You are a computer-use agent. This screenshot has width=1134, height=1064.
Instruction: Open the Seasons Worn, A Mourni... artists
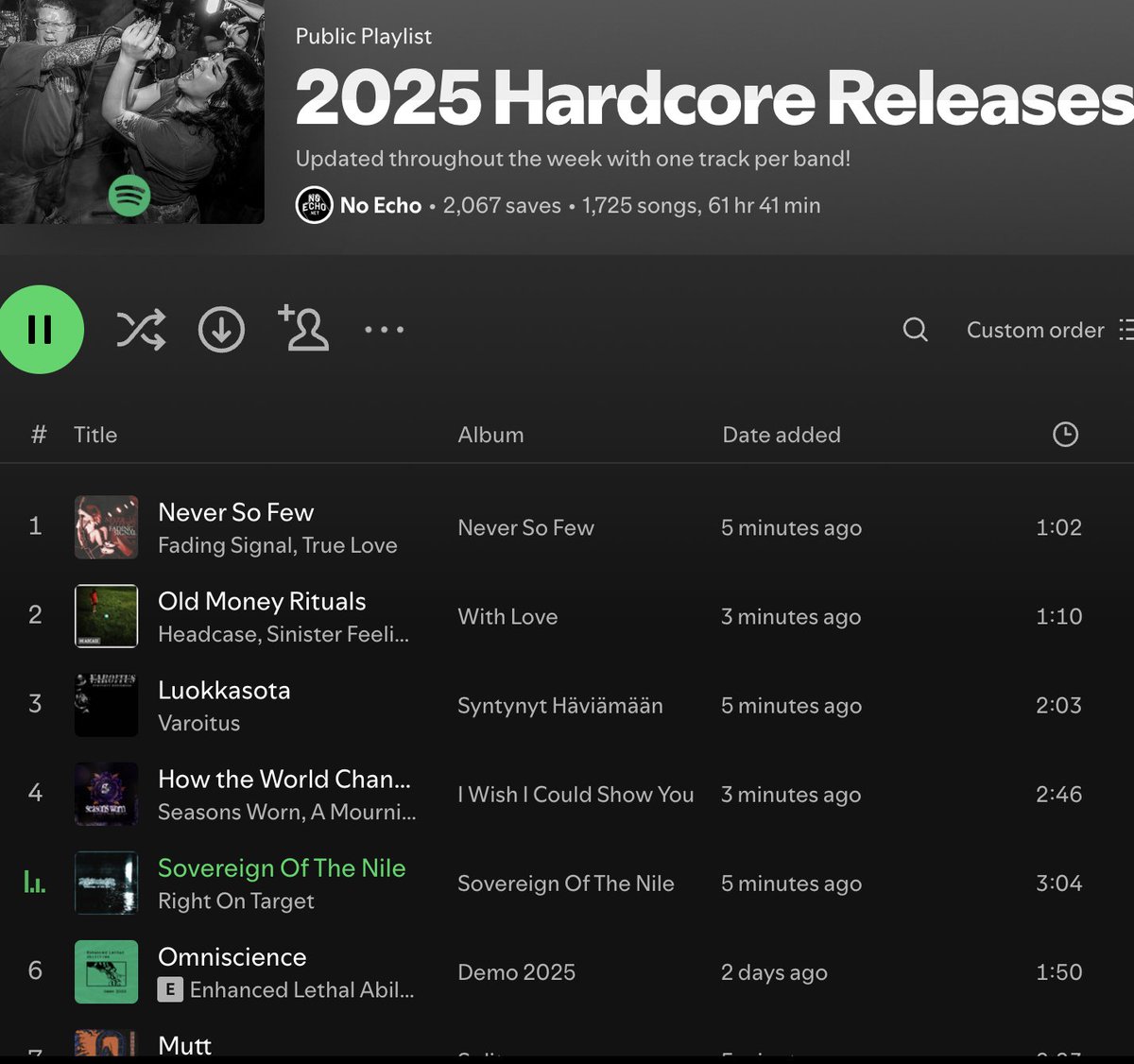[287, 812]
